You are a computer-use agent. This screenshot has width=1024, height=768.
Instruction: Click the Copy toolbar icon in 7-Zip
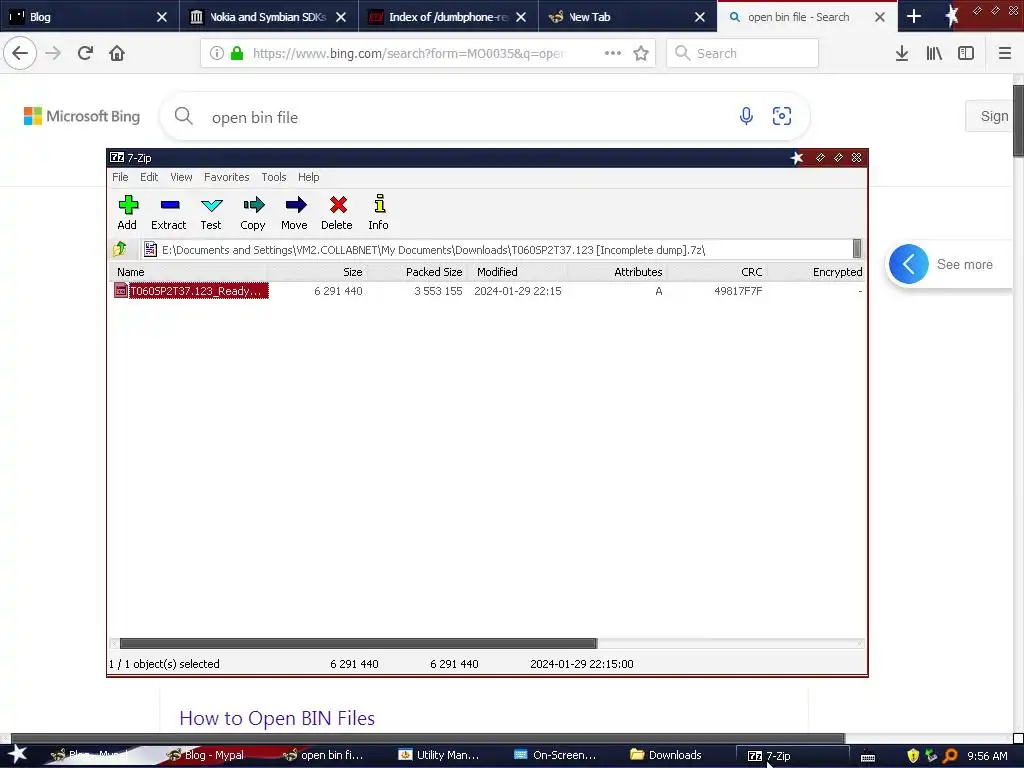[x=253, y=212]
